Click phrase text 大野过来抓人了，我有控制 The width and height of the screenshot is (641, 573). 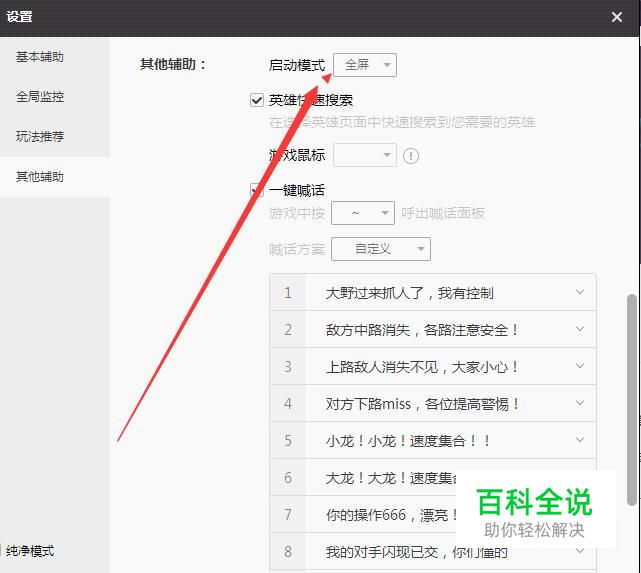pos(410,293)
